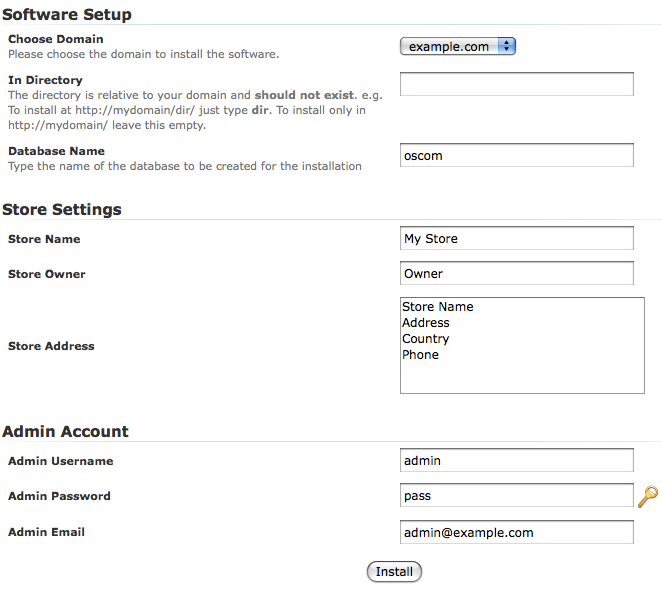This screenshot has height=598, width=662.
Task: Click the Database Name field containing oscom
Action: click(517, 155)
